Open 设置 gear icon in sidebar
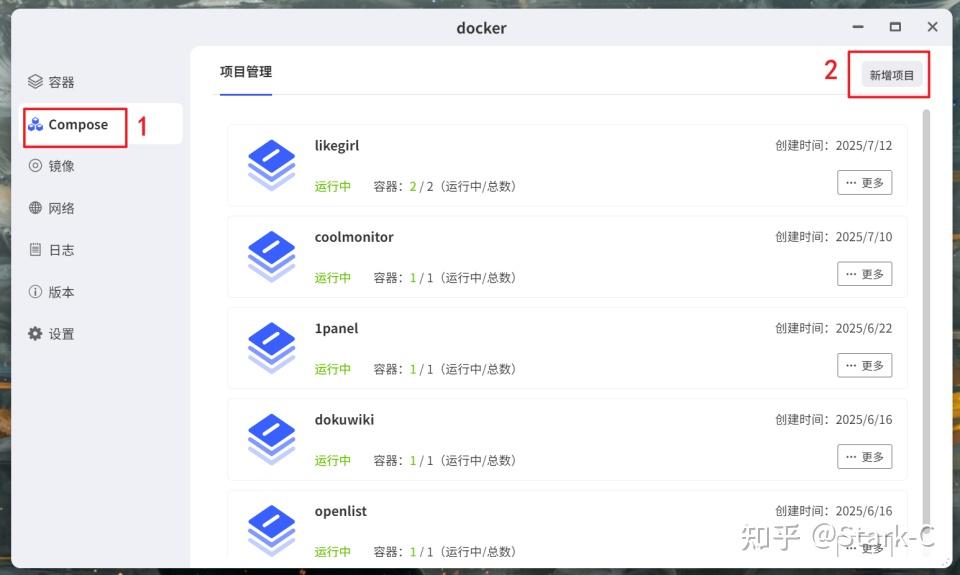 point(36,333)
